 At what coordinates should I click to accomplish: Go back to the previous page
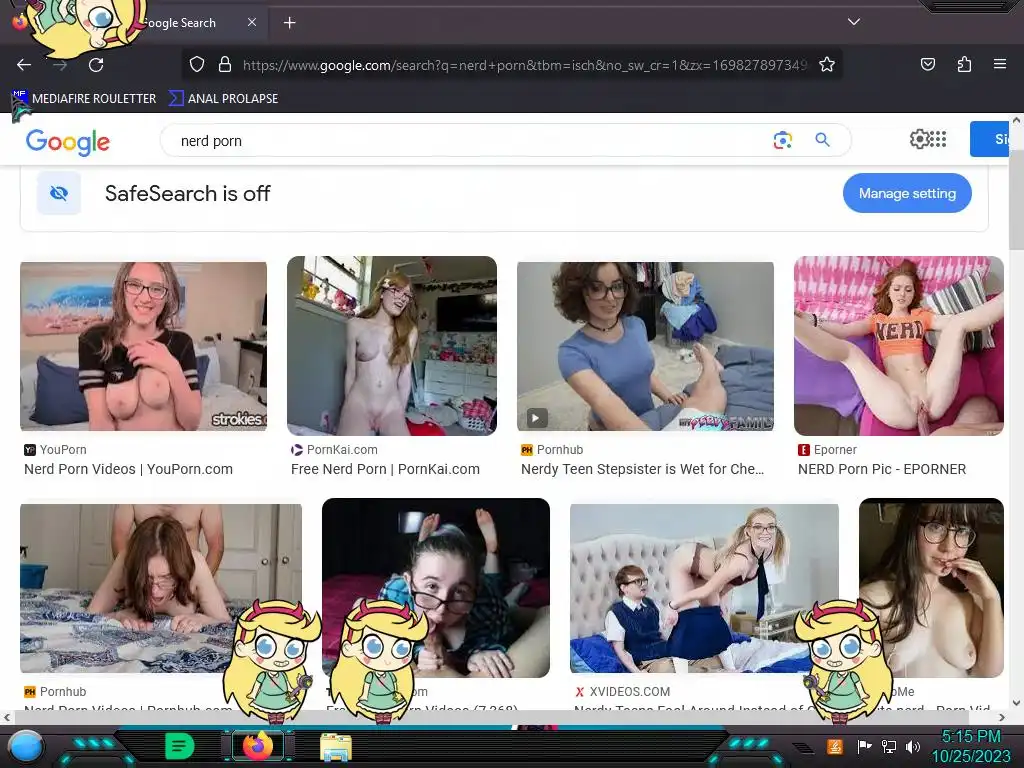point(24,65)
